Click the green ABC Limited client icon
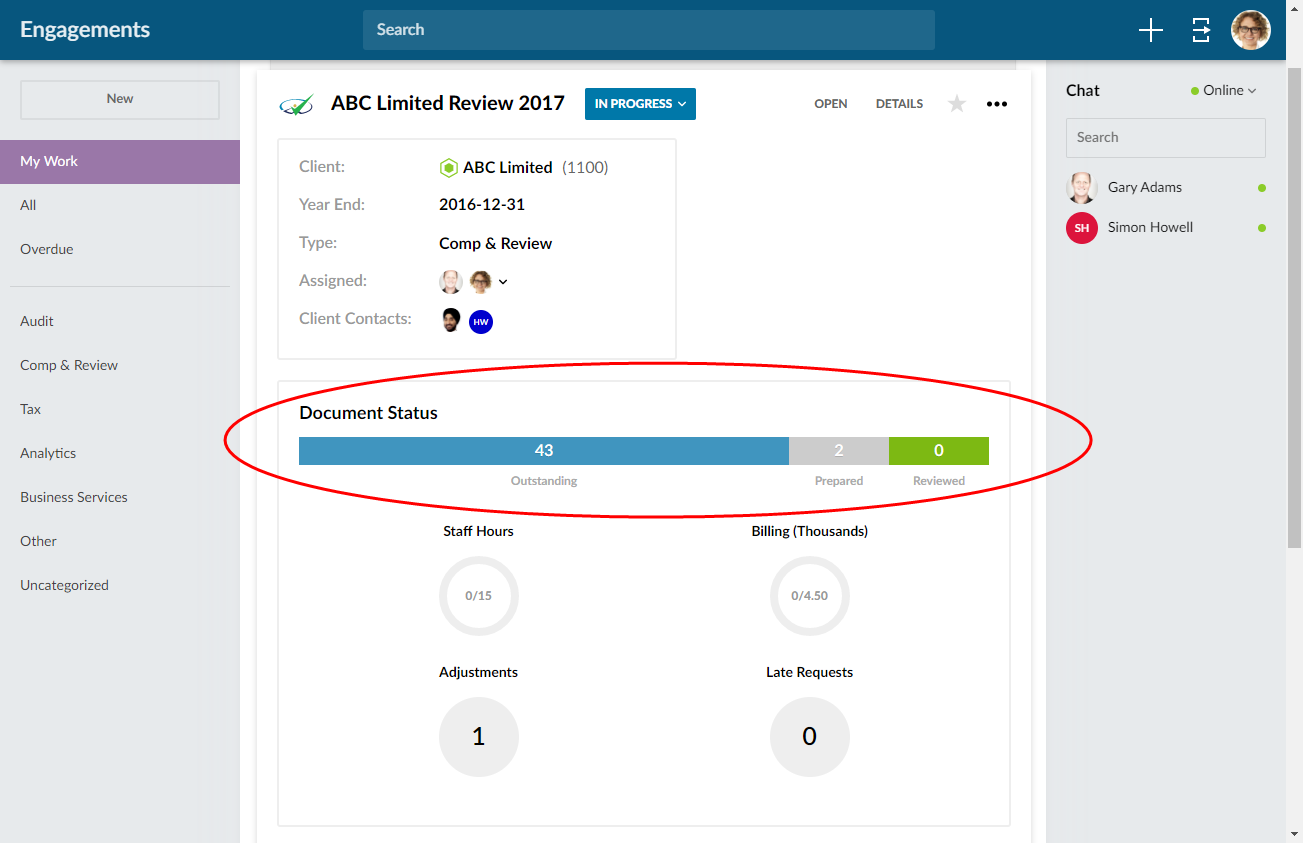 [448, 168]
